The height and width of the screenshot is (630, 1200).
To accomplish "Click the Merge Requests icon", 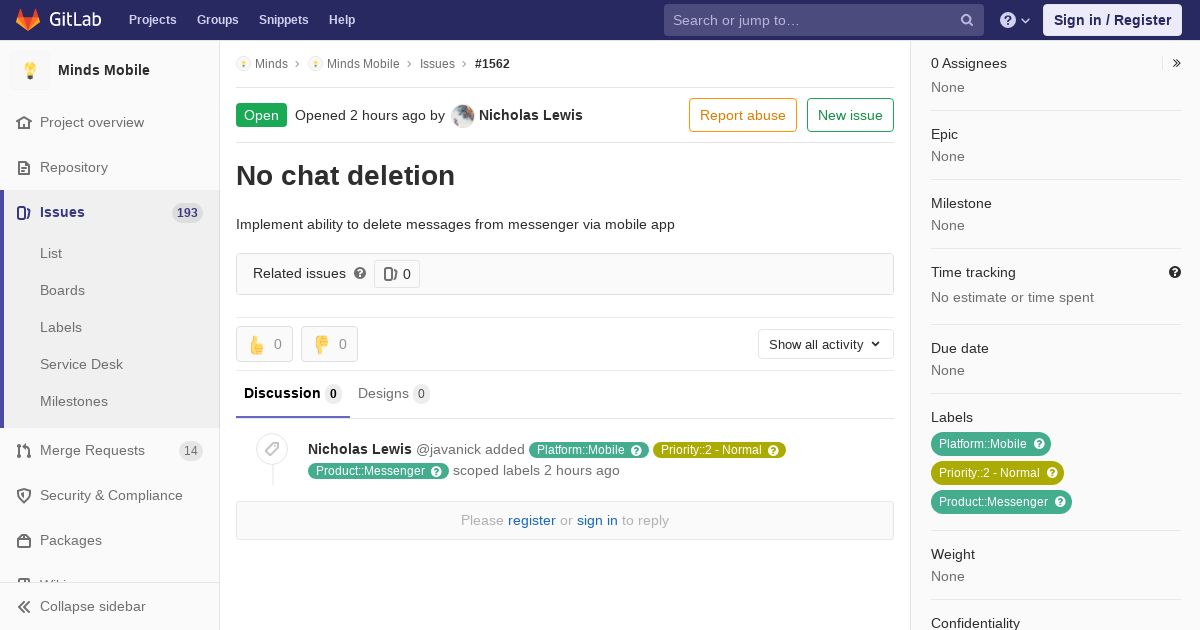I will 24,451.
